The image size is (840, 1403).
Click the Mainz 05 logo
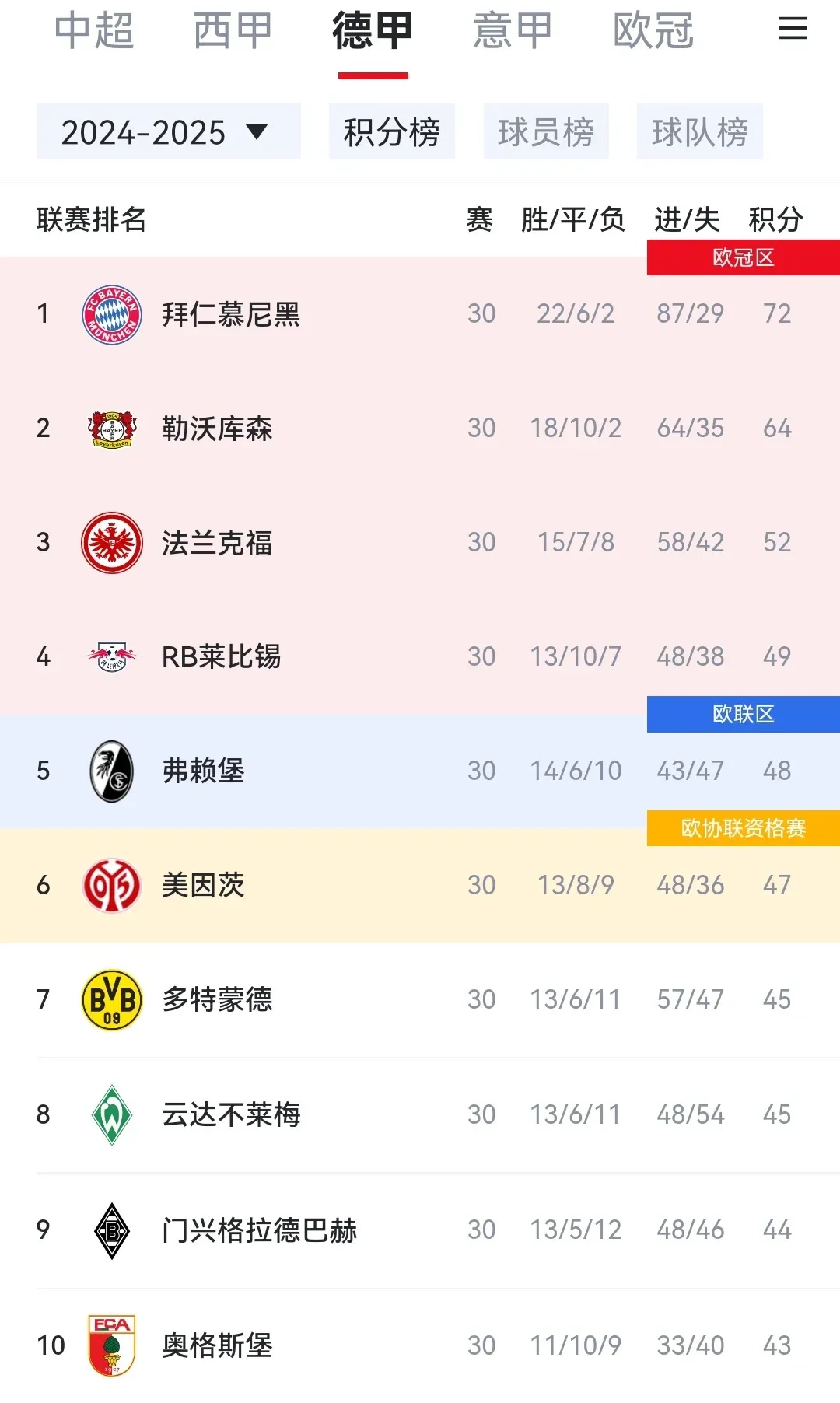(x=112, y=885)
